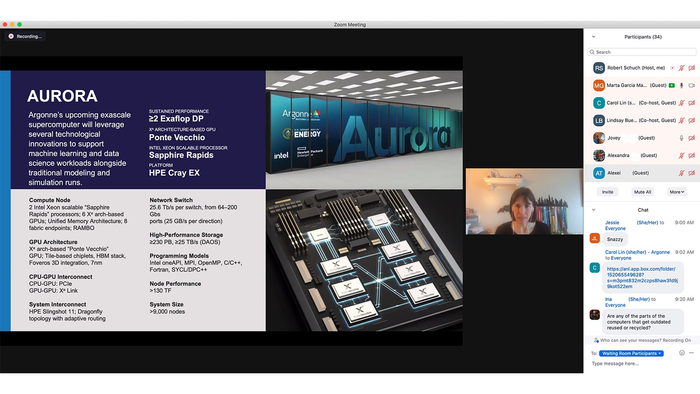Image resolution: width=700 pixels, height=394 pixels.
Task: Click Jovey's microphone icon
Action: click(x=682, y=138)
